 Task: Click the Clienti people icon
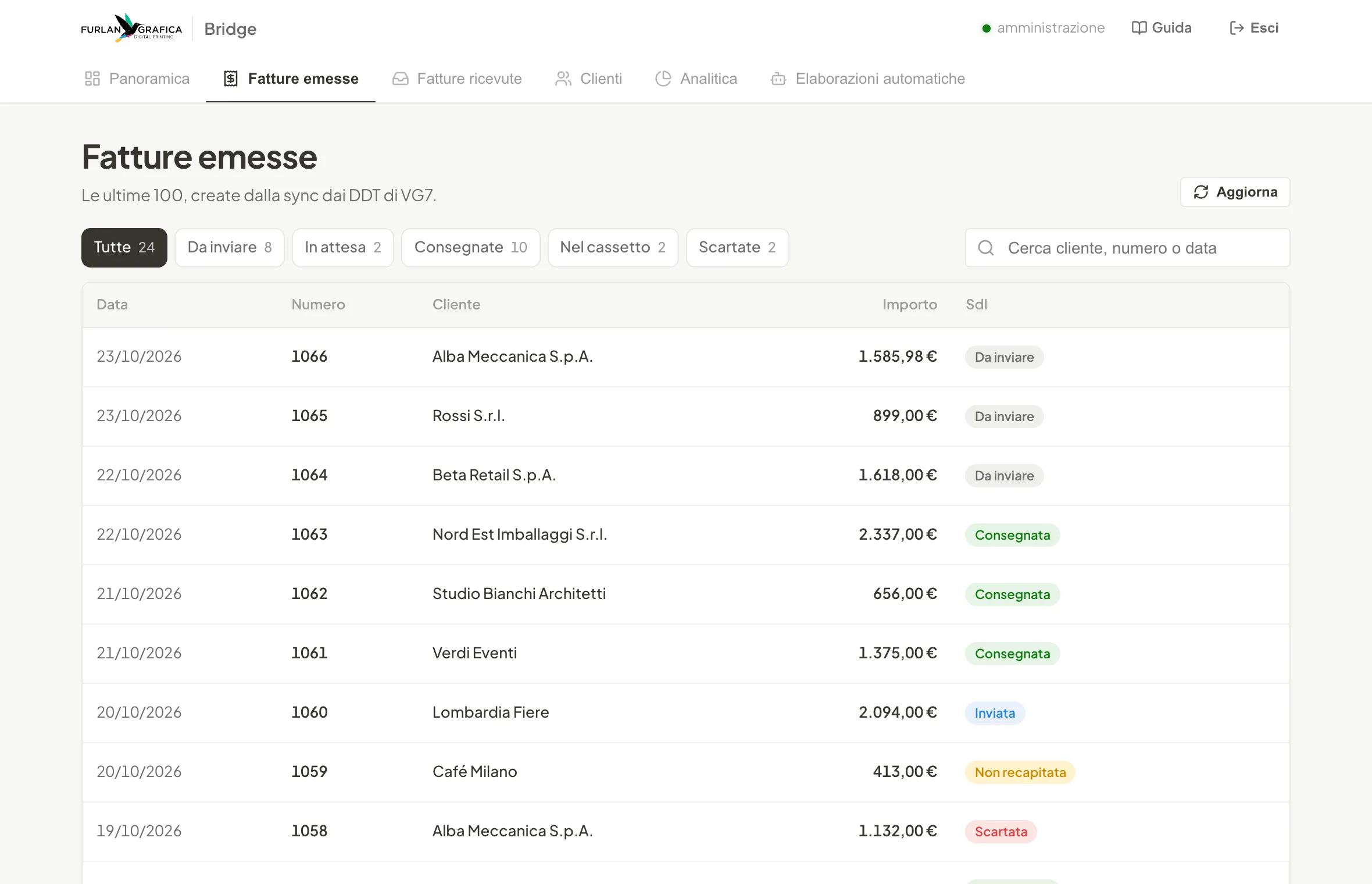[x=563, y=79]
